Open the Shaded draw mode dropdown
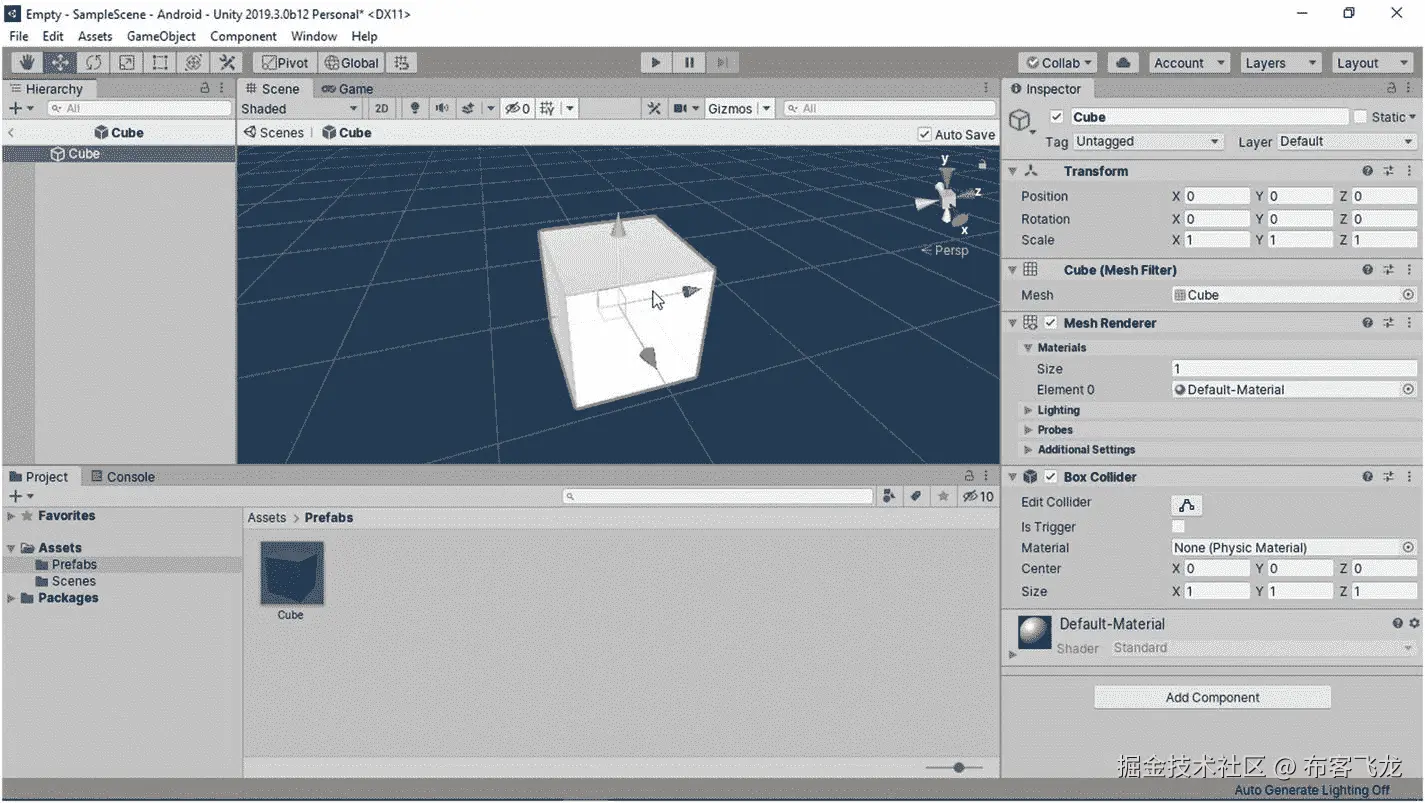1425x803 pixels. click(x=298, y=108)
